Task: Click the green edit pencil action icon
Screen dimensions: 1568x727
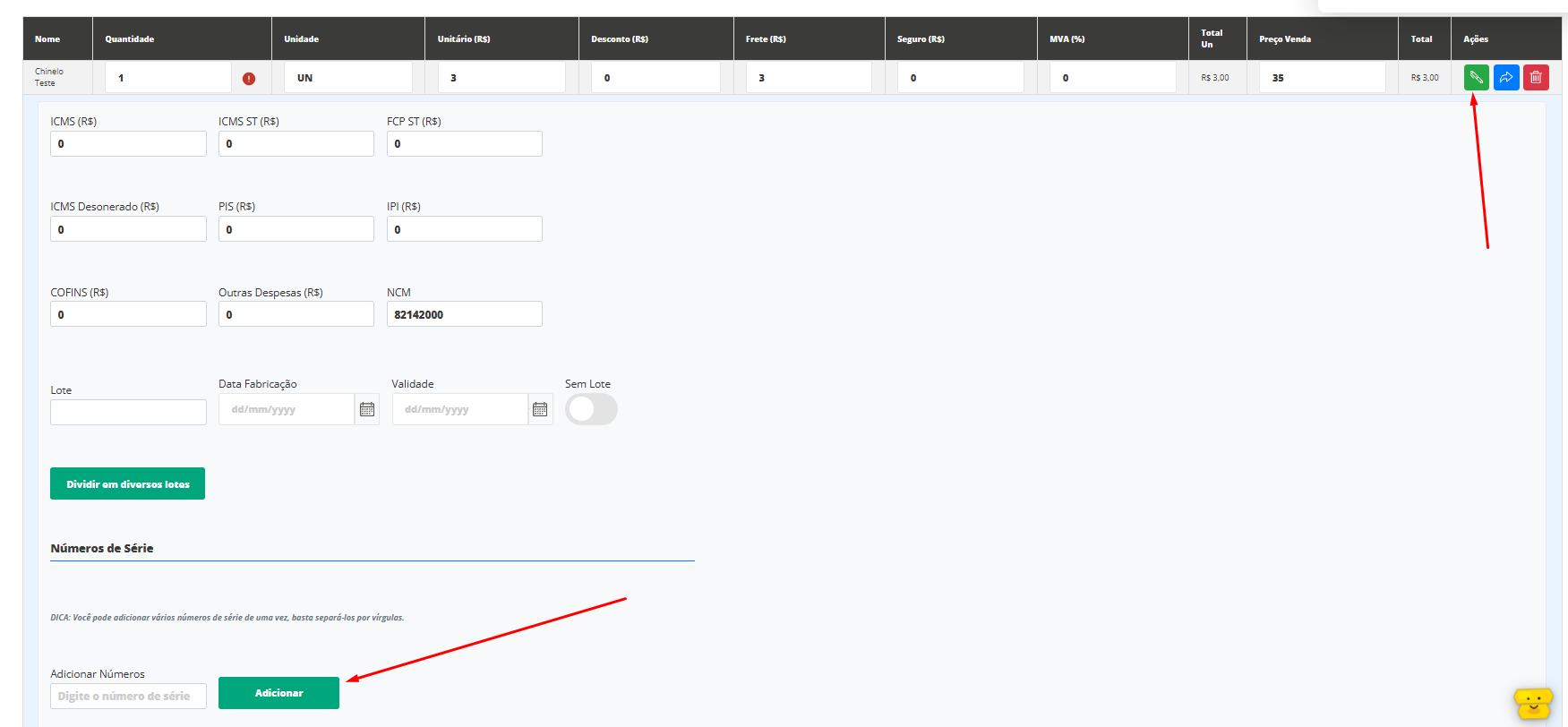Action: click(1476, 78)
